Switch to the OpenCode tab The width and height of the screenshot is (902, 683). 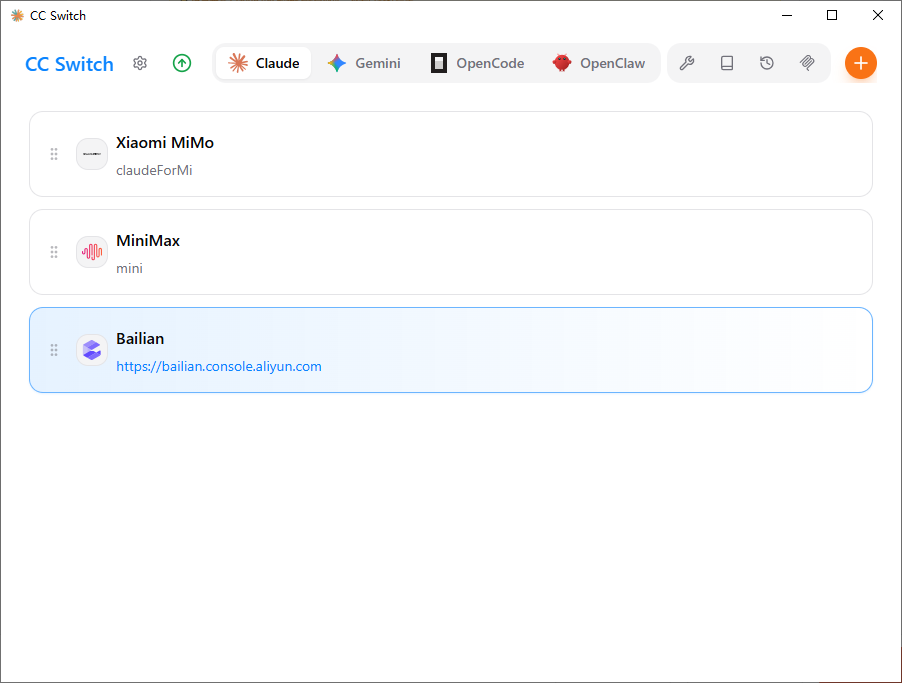tap(477, 63)
